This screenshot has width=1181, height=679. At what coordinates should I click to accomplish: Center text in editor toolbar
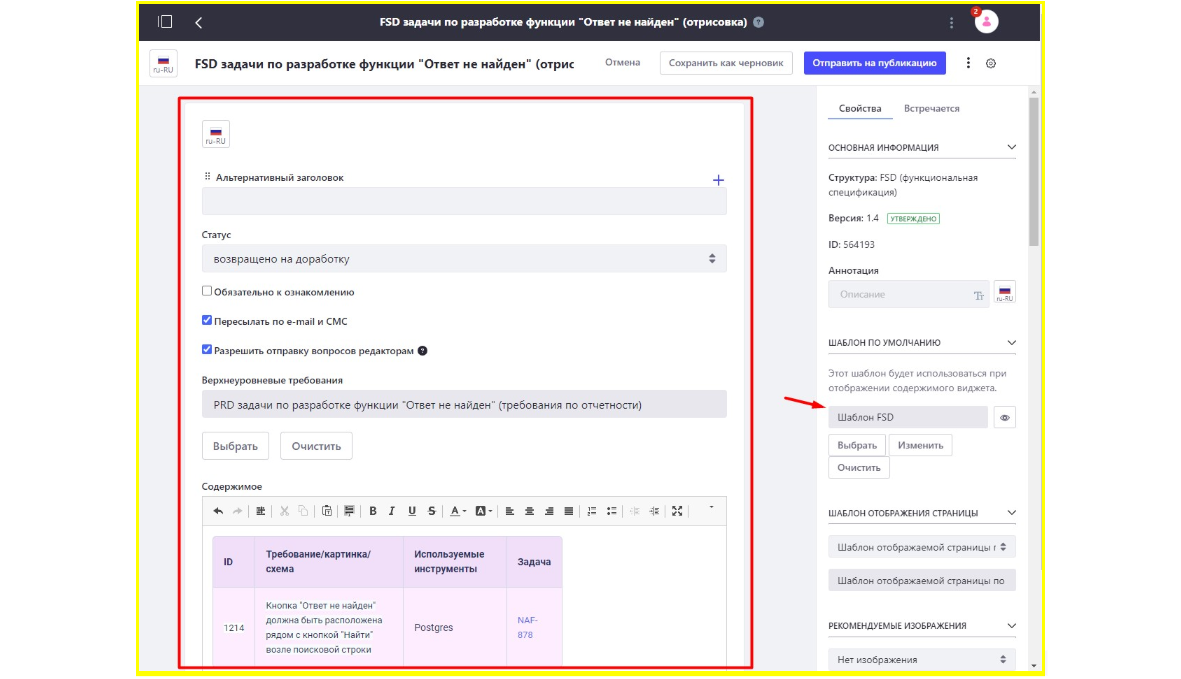(529, 511)
